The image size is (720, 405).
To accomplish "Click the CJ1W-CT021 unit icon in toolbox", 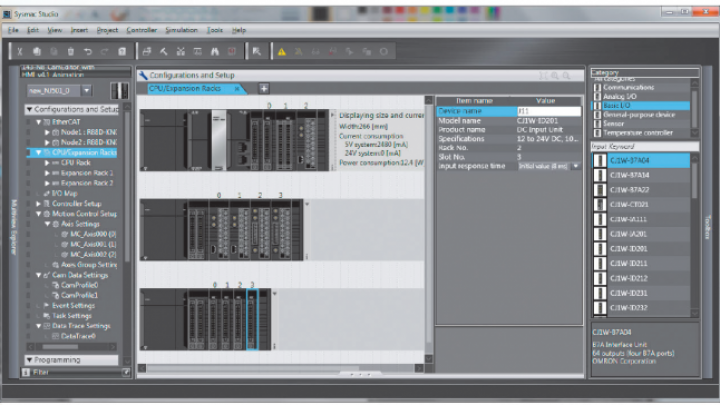I will (600, 204).
